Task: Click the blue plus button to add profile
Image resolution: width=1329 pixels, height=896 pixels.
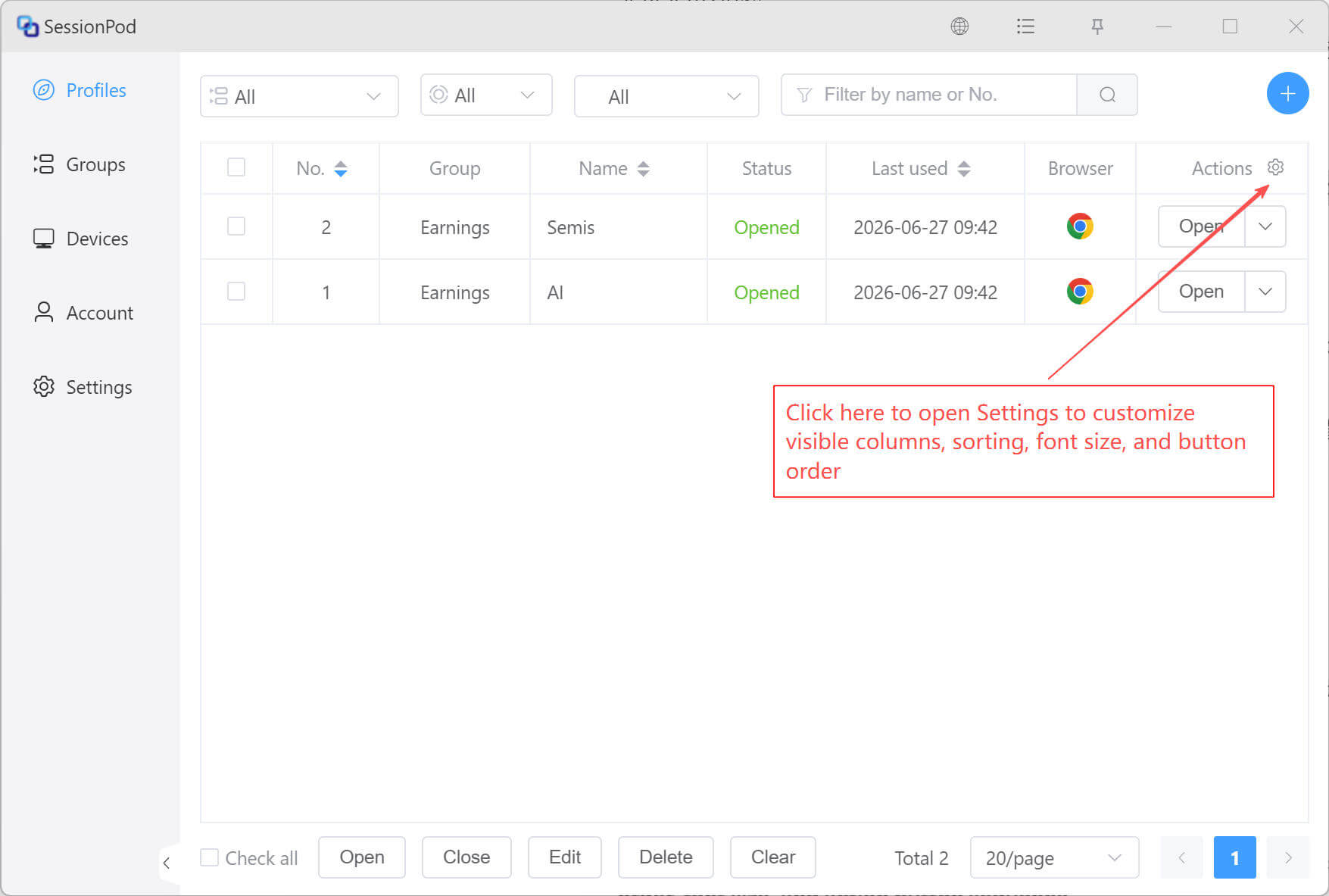Action: 1287,94
